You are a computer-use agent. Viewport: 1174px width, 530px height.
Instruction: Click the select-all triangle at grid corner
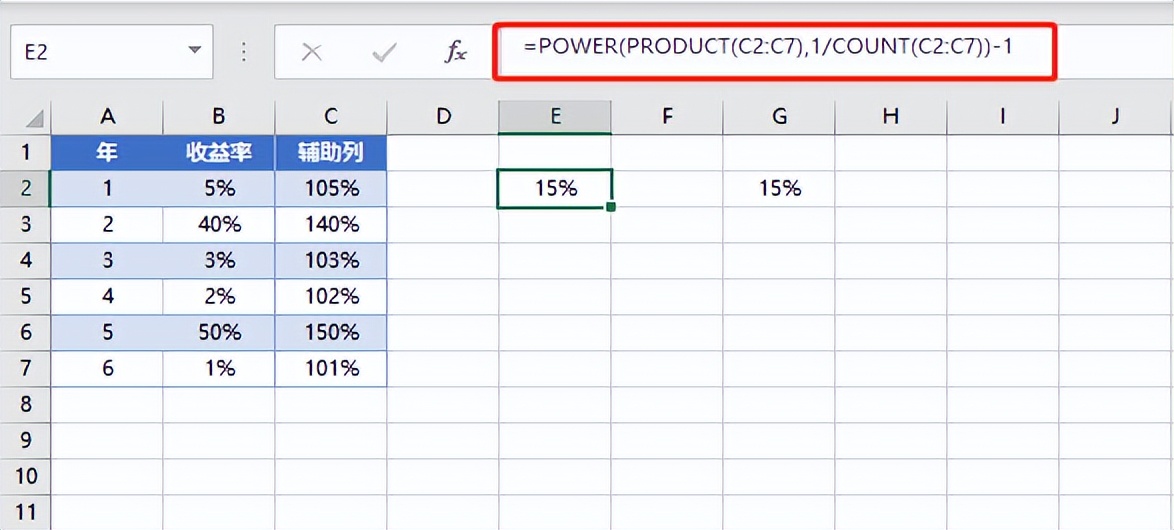(x=35, y=117)
